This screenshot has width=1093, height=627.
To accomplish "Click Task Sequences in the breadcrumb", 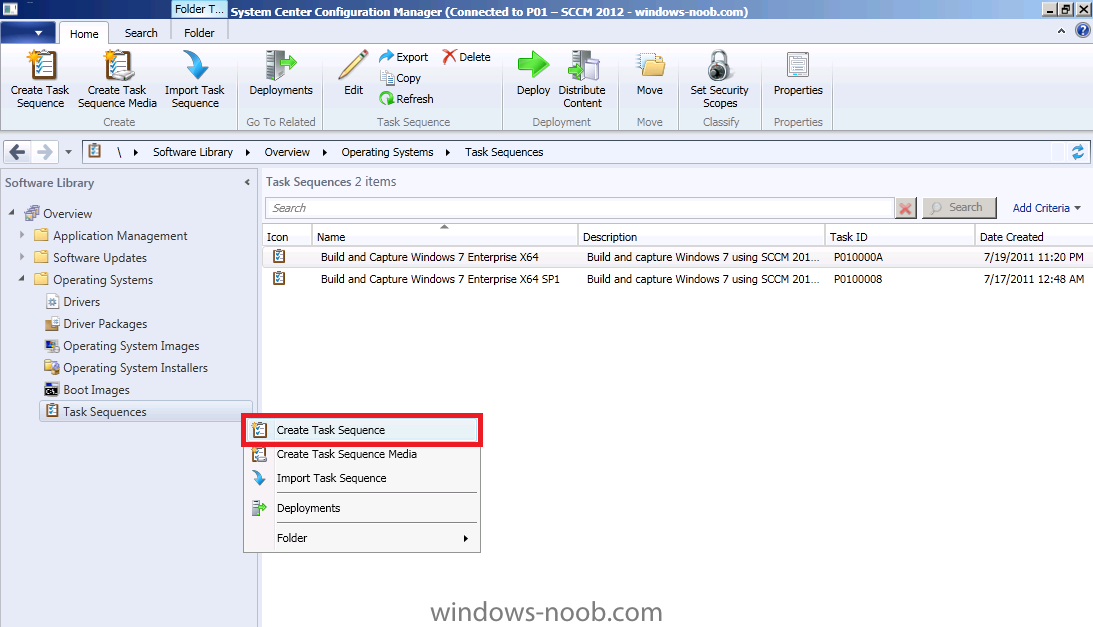I will [504, 152].
